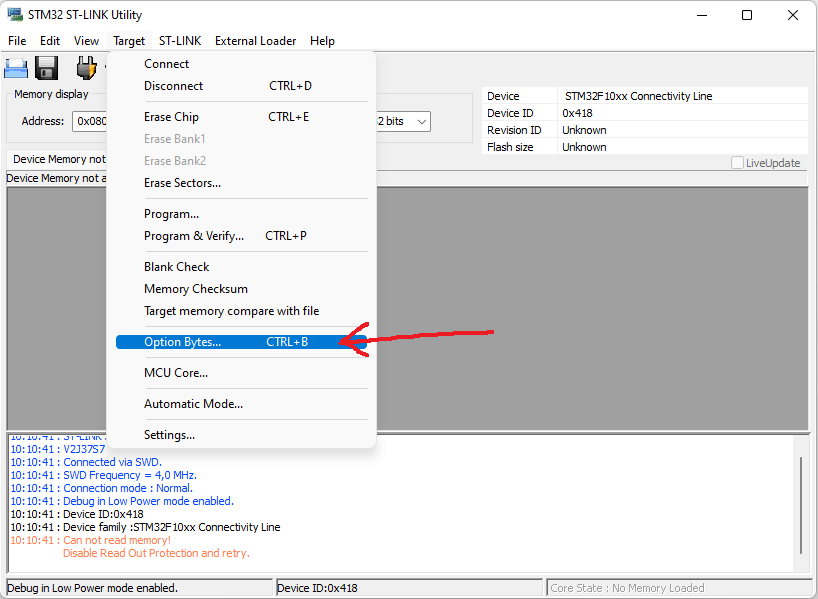The height and width of the screenshot is (599, 818).
Task: Maximize the ST-LINK Utility window
Action: [747, 15]
